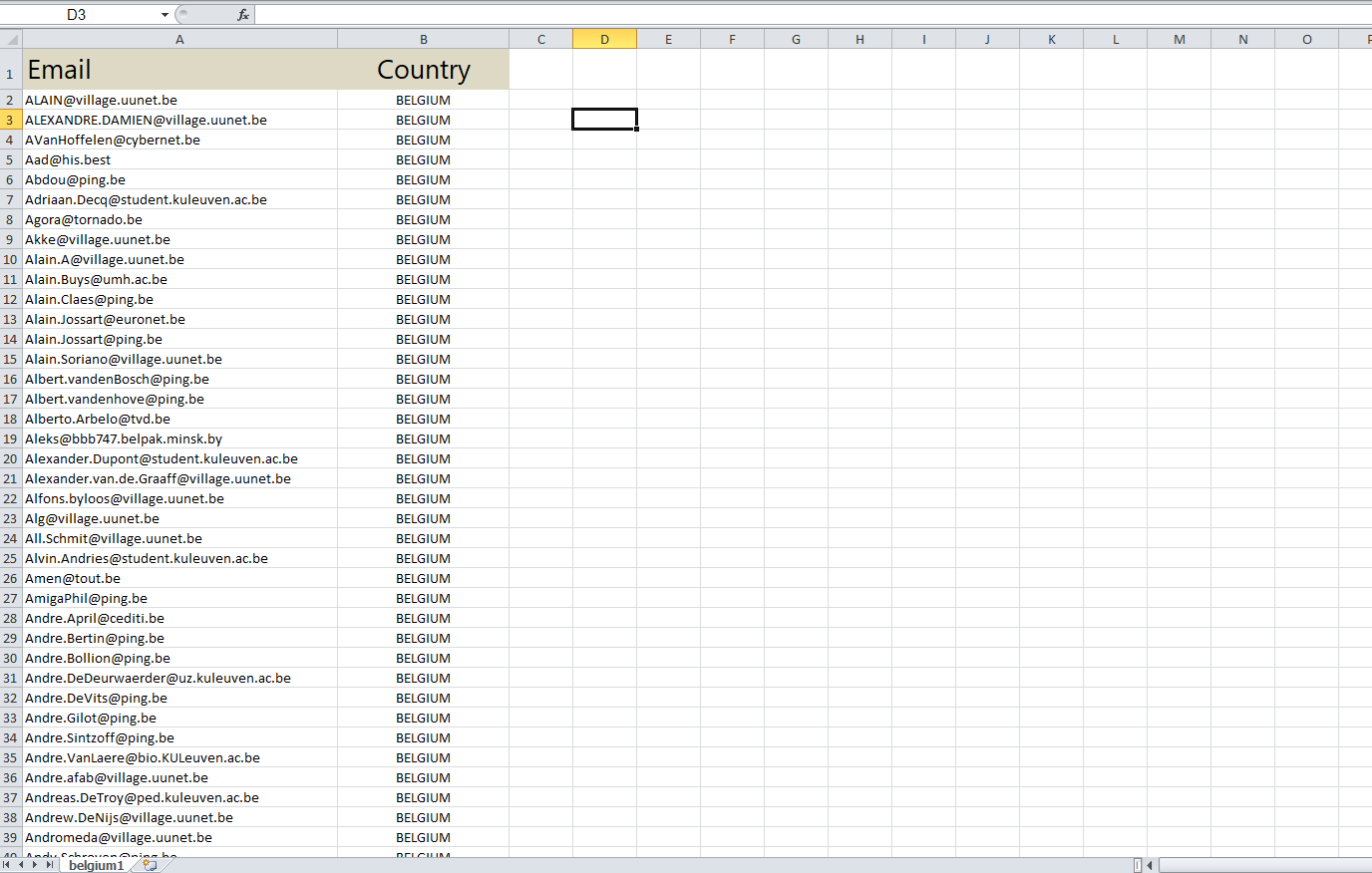The width and height of the screenshot is (1372, 873).
Task: Select column D header
Action: point(605,40)
